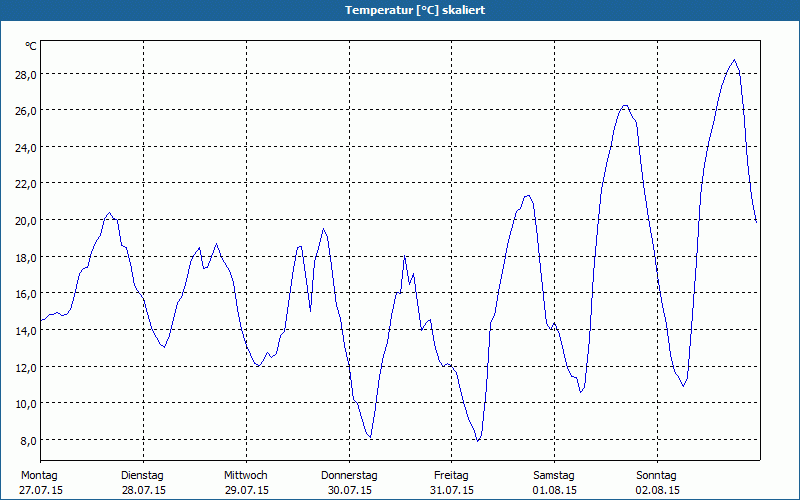This screenshot has height=500, width=800.
Task: Click the date label 27.07.15
Action: (x=41, y=490)
